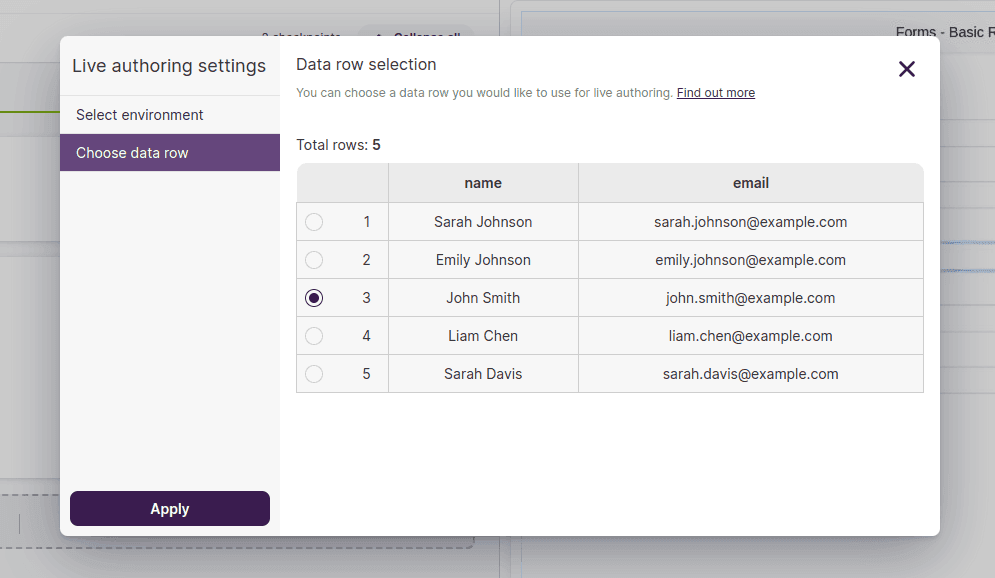The width and height of the screenshot is (995, 578).
Task: Select Liam Chen's row via radio button
Action: click(314, 335)
